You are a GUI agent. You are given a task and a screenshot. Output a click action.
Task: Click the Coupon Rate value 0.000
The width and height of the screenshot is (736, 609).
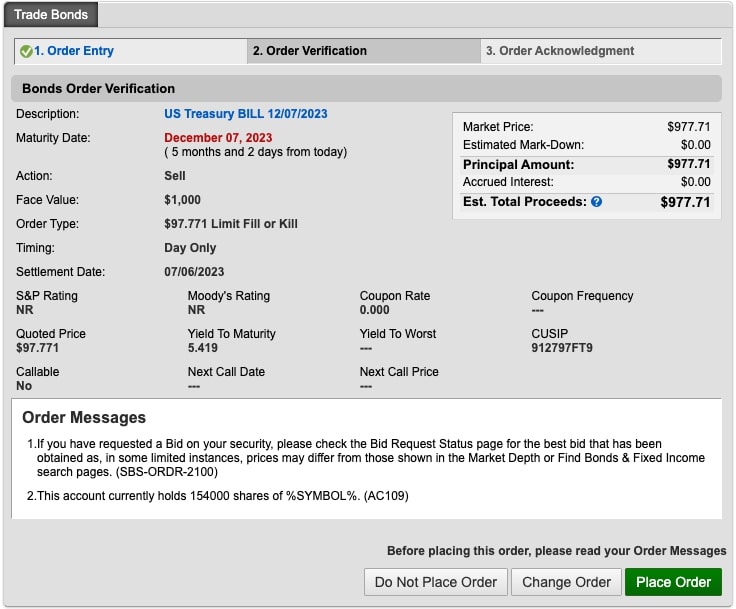pyautogui.click(x=375, y=310)
